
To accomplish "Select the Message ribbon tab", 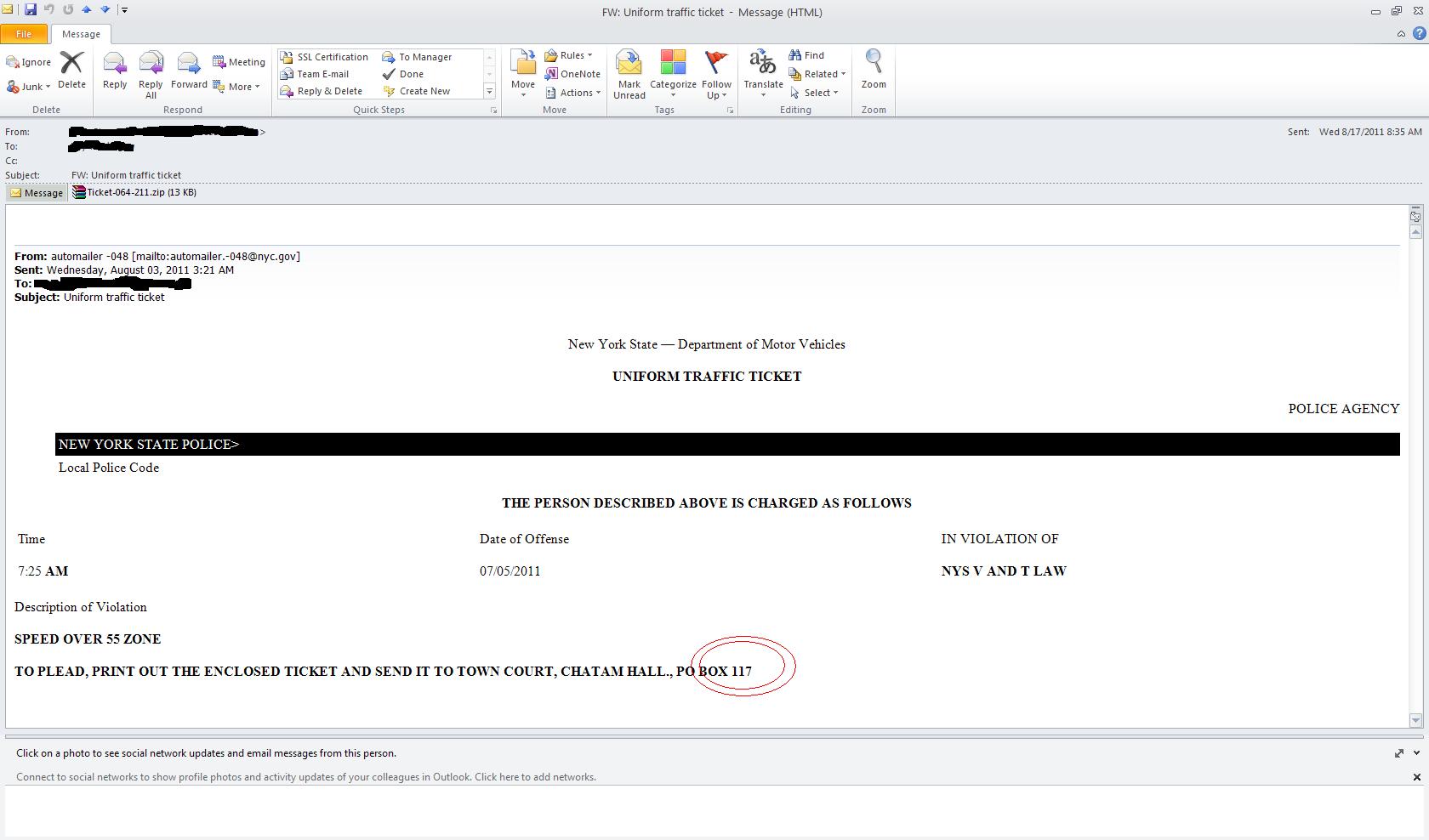I will tap(81, 34).
